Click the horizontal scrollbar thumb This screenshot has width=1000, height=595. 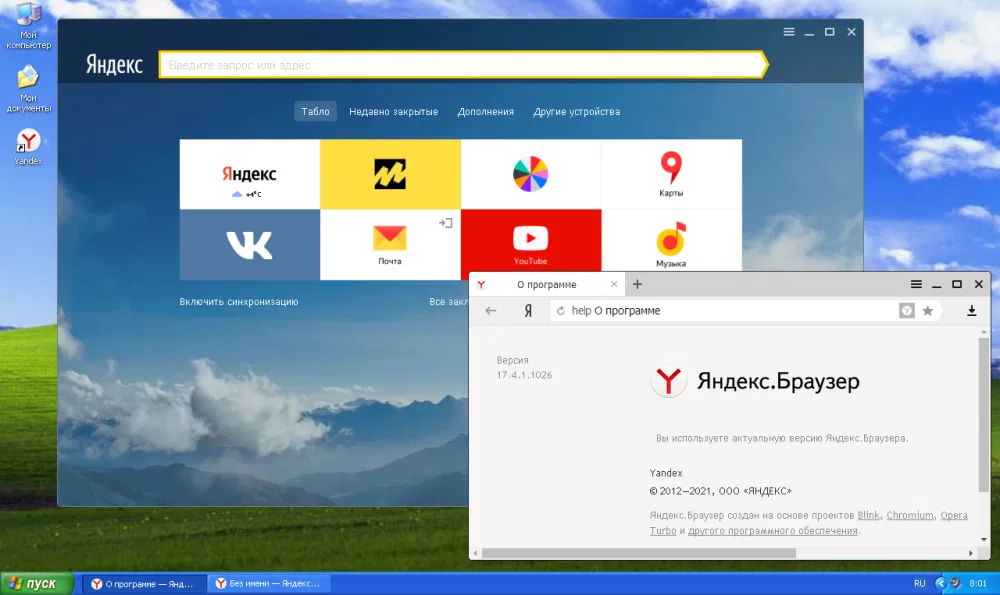click(638, 553)
